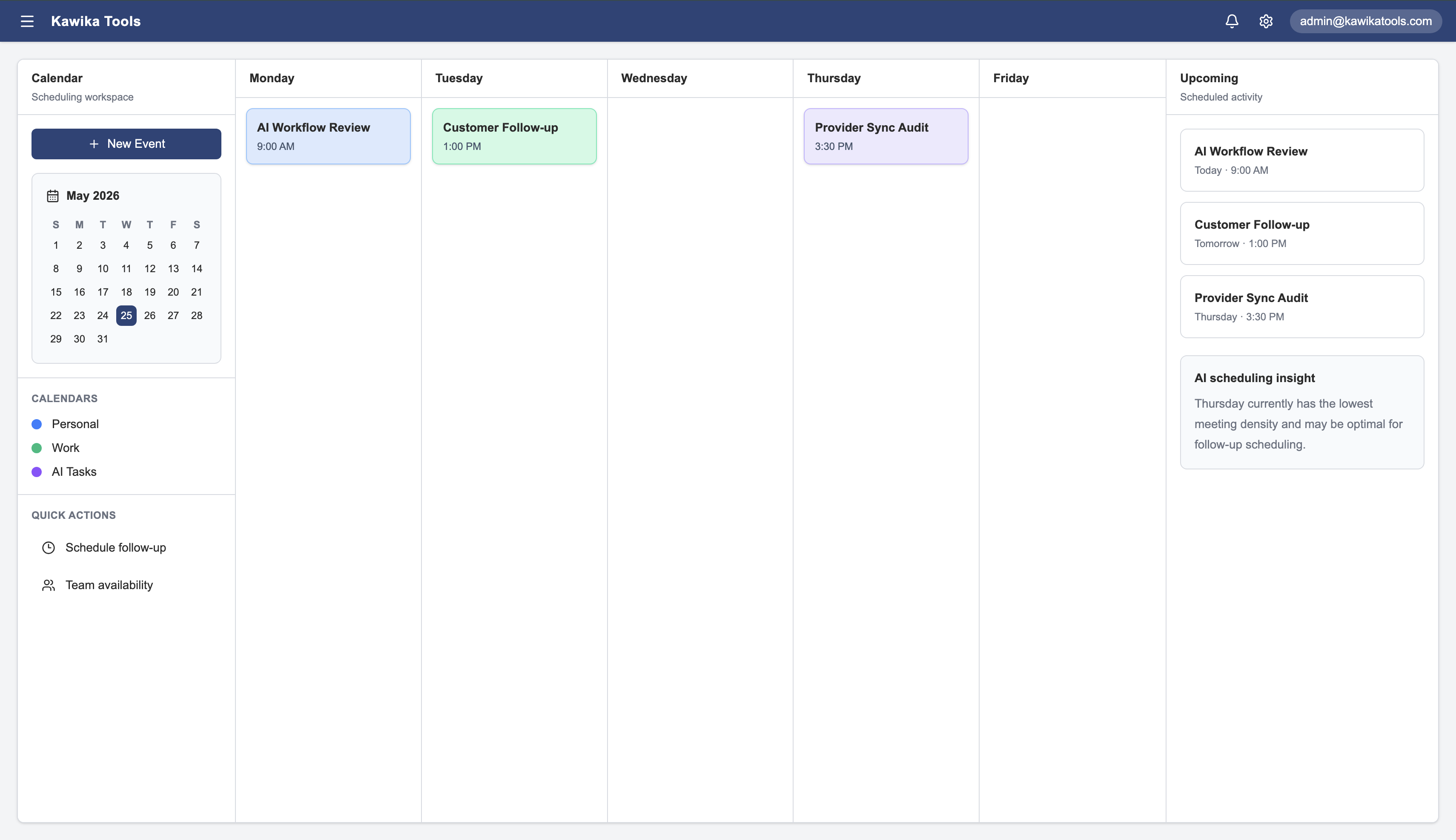
Task: Open notifications bell
Action: 1232,21
